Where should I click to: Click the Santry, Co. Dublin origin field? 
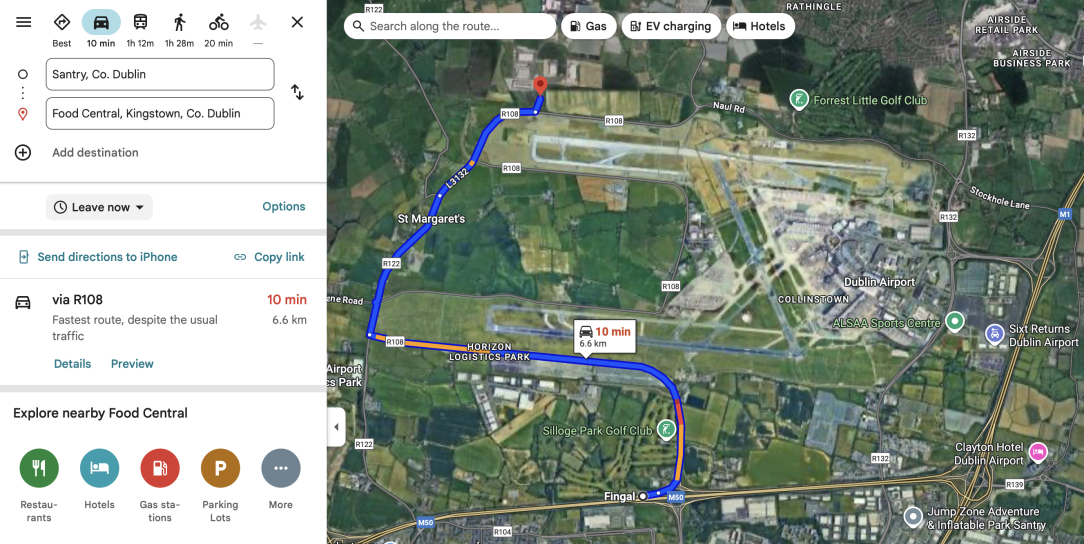(160, 75)
